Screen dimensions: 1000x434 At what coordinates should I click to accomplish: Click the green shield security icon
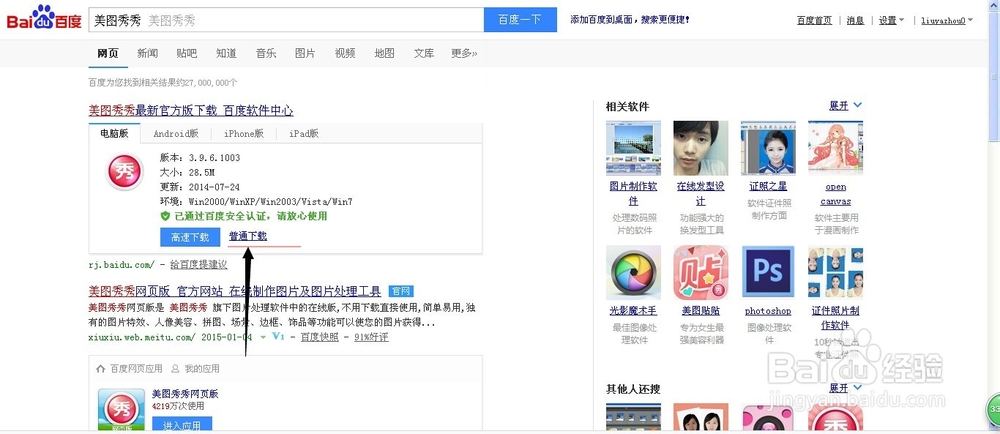click(165, 216)
